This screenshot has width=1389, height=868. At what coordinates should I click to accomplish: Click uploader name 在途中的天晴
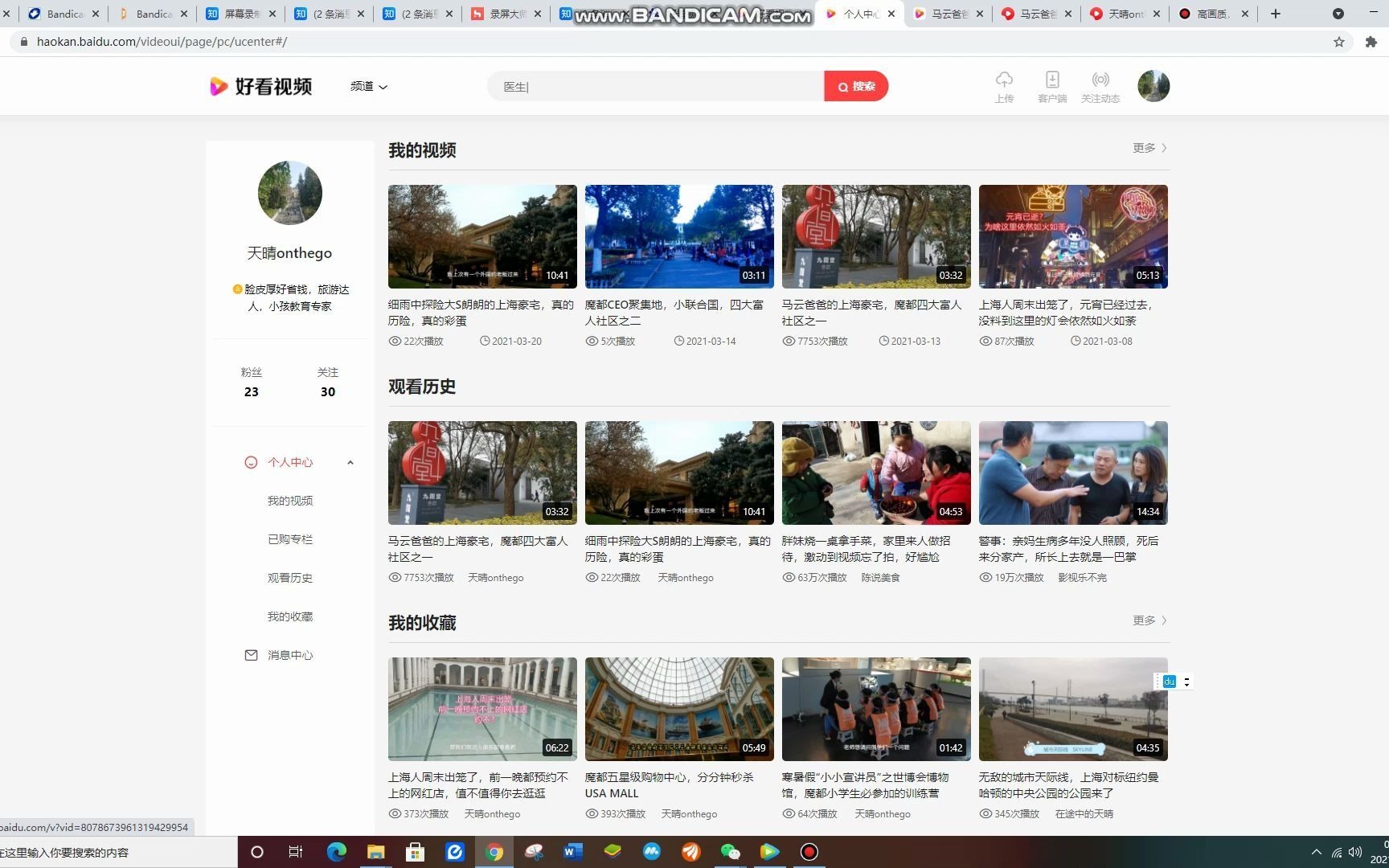click(x=1084, y=814)
